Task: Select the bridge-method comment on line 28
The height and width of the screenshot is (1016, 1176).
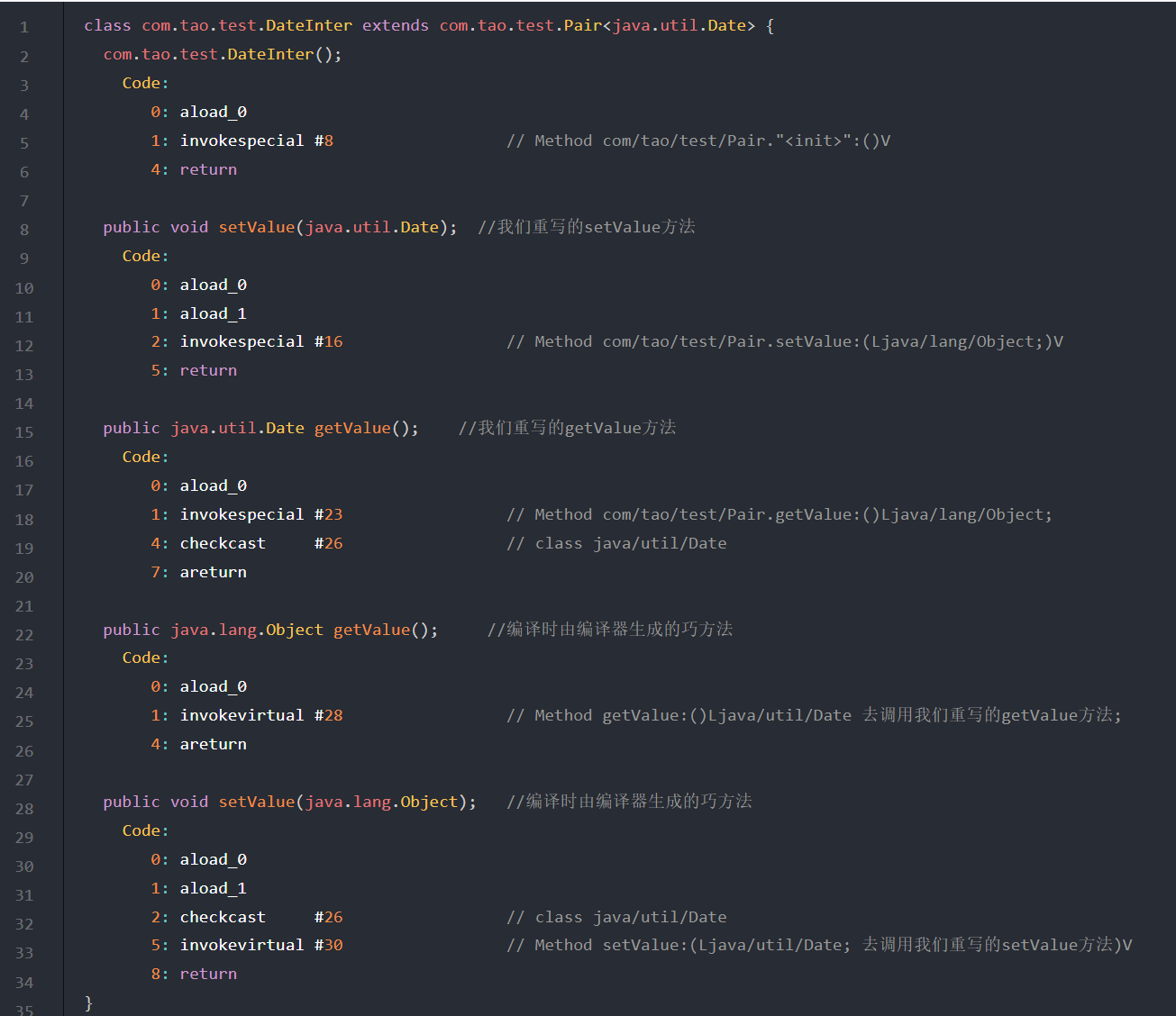Action: (629, 803)
